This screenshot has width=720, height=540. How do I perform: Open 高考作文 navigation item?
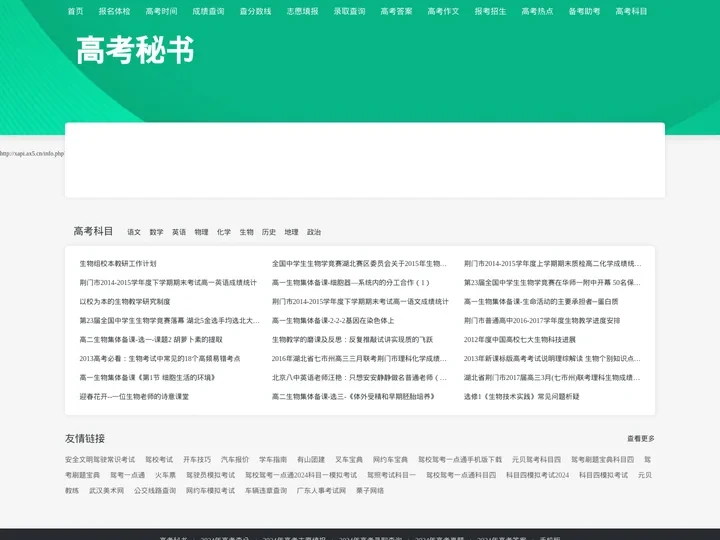pyautogui.click(x=443, y=11)
